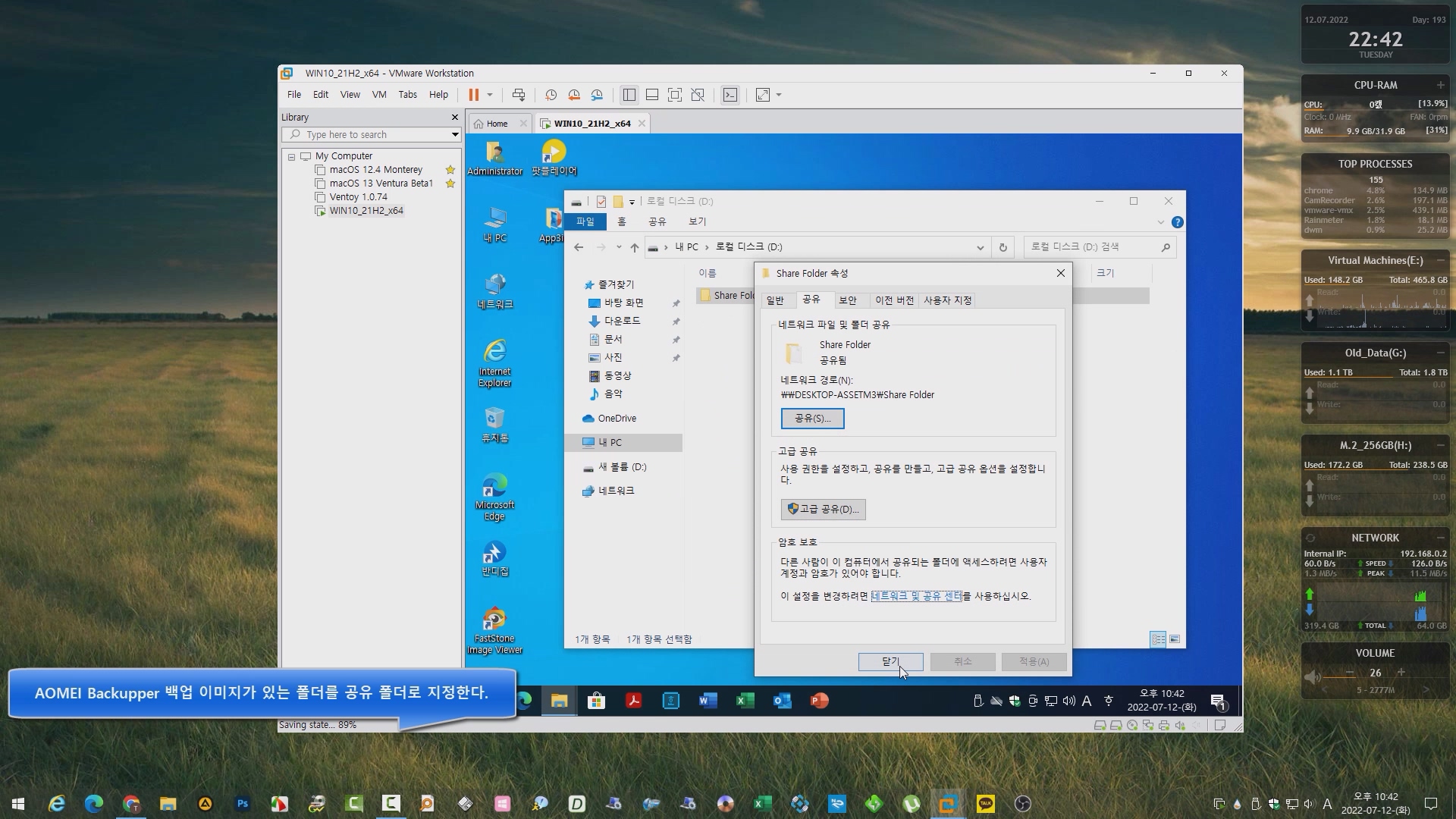Open the stretch guest dropdown arrow
Screen dimensions: 1456x819
(x=779, y=95)
